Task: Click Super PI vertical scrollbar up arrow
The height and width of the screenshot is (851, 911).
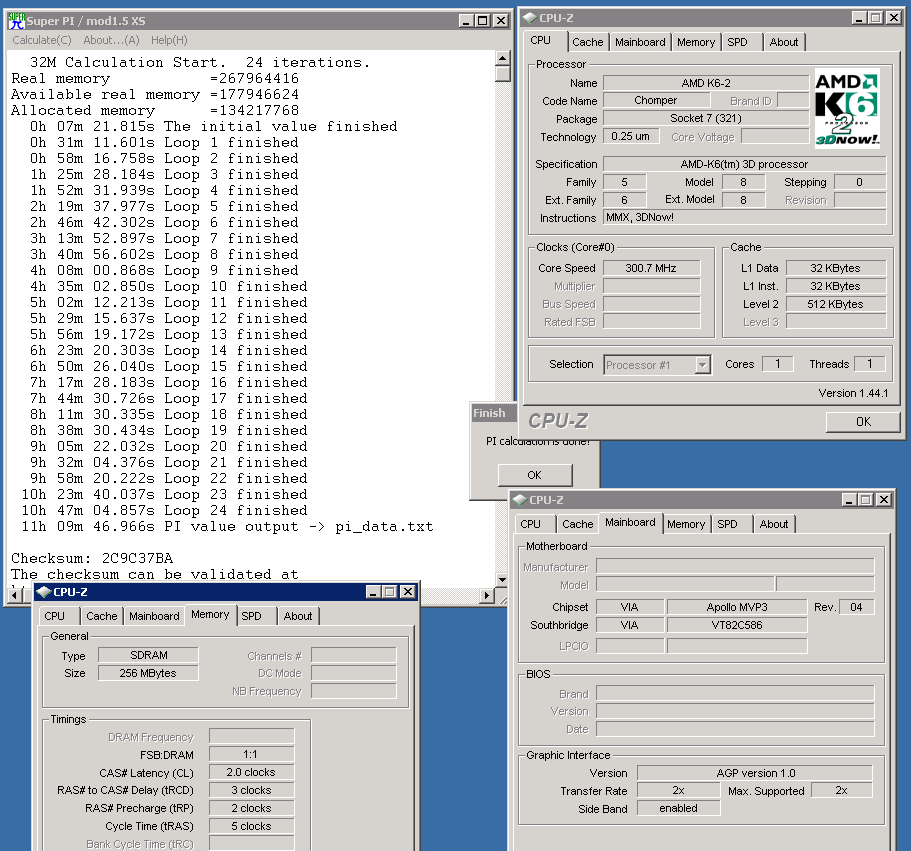Action: point(503,58)
